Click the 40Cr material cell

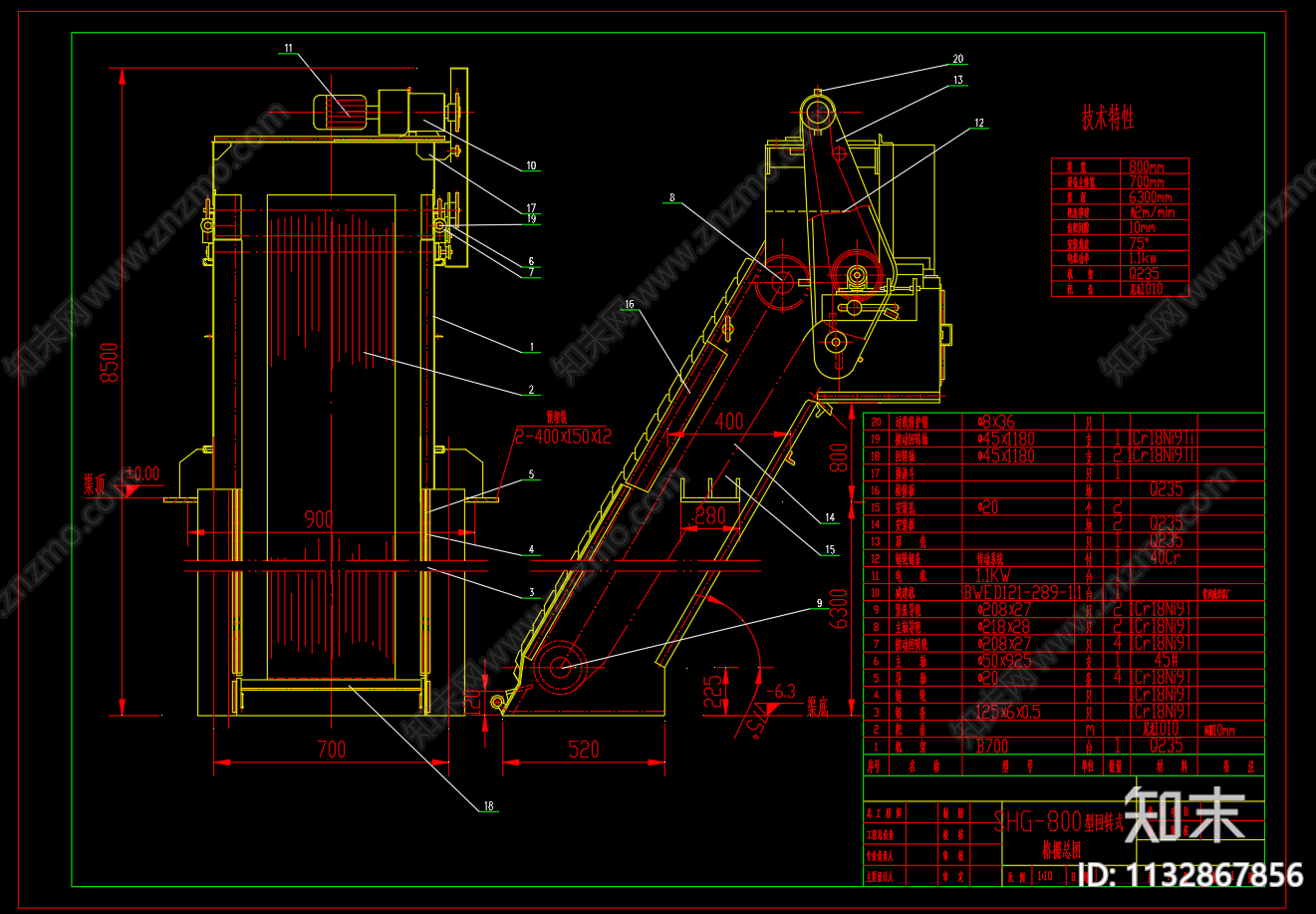pos(1167,558)
